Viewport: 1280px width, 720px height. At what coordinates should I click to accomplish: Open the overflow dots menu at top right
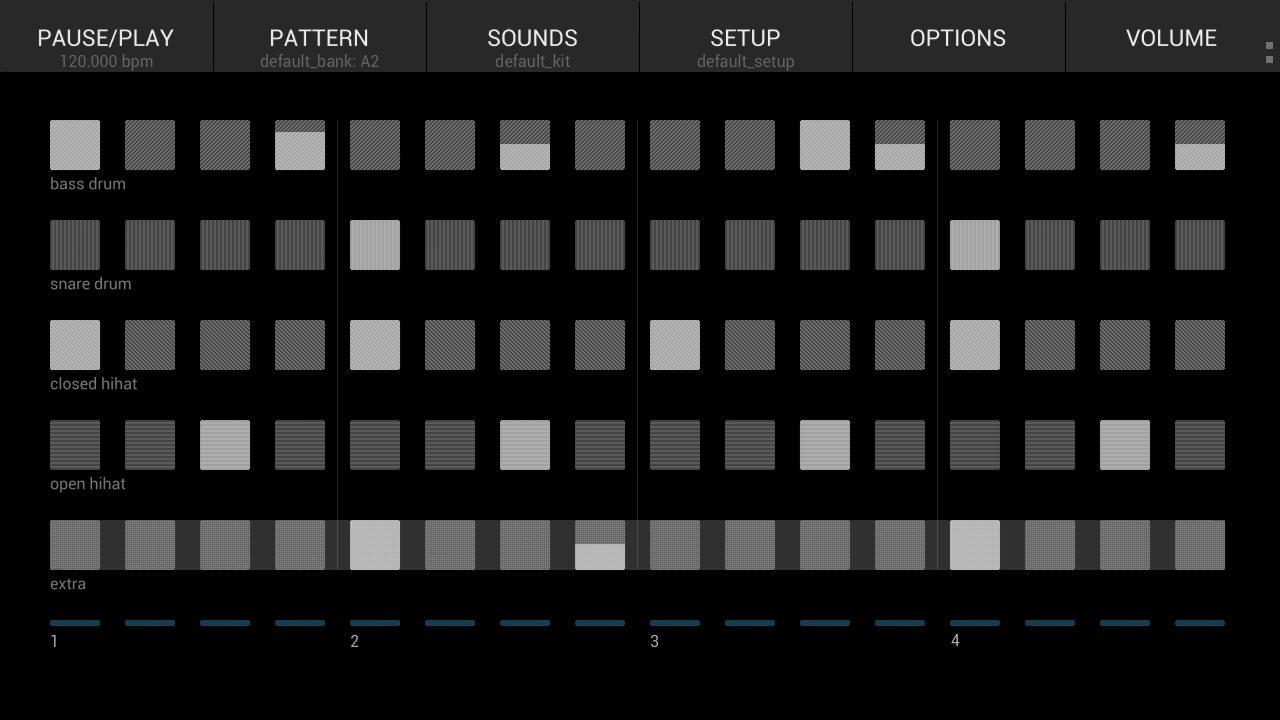[1270, 52]
